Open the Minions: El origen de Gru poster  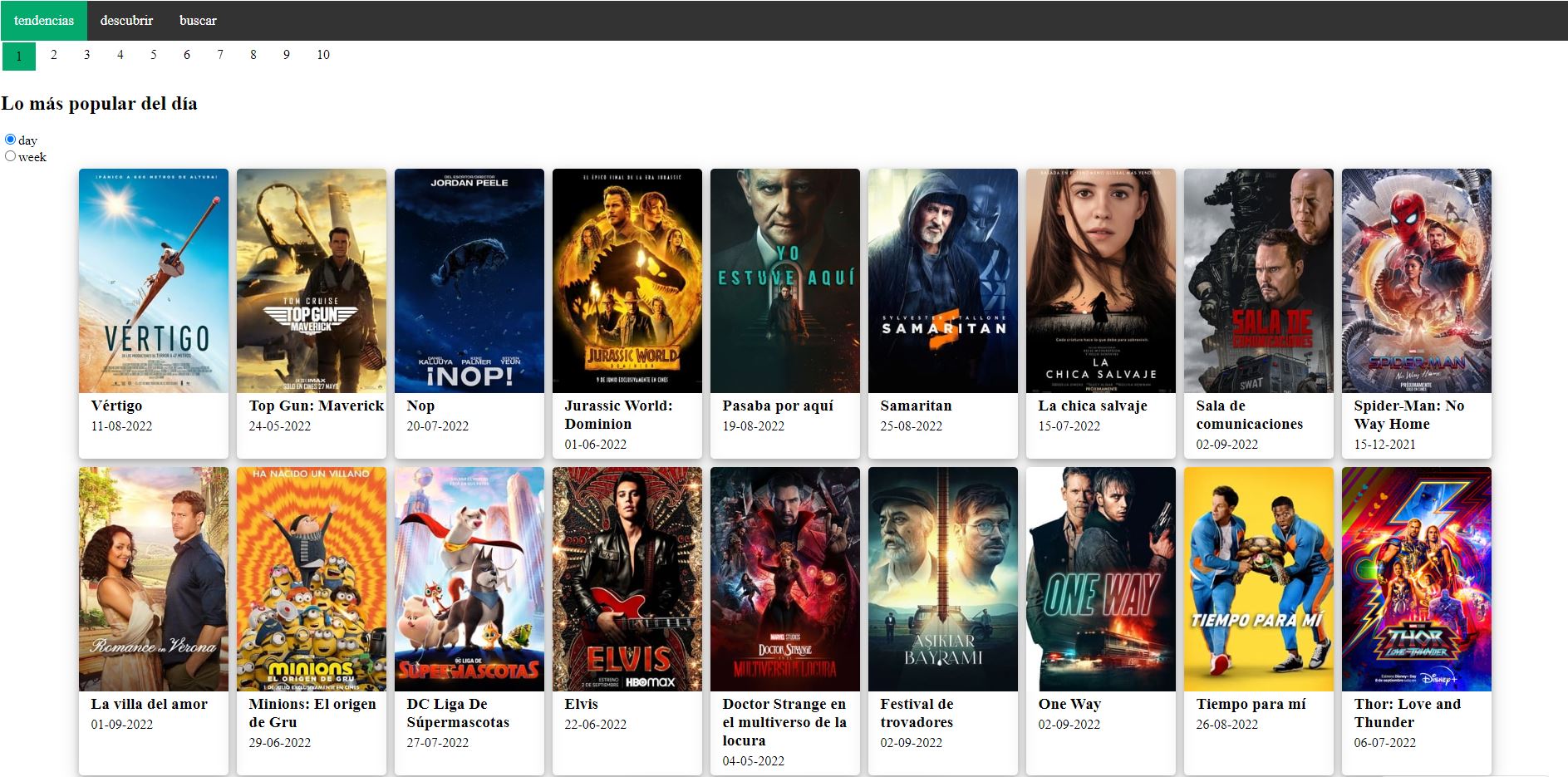click(311, 579)
